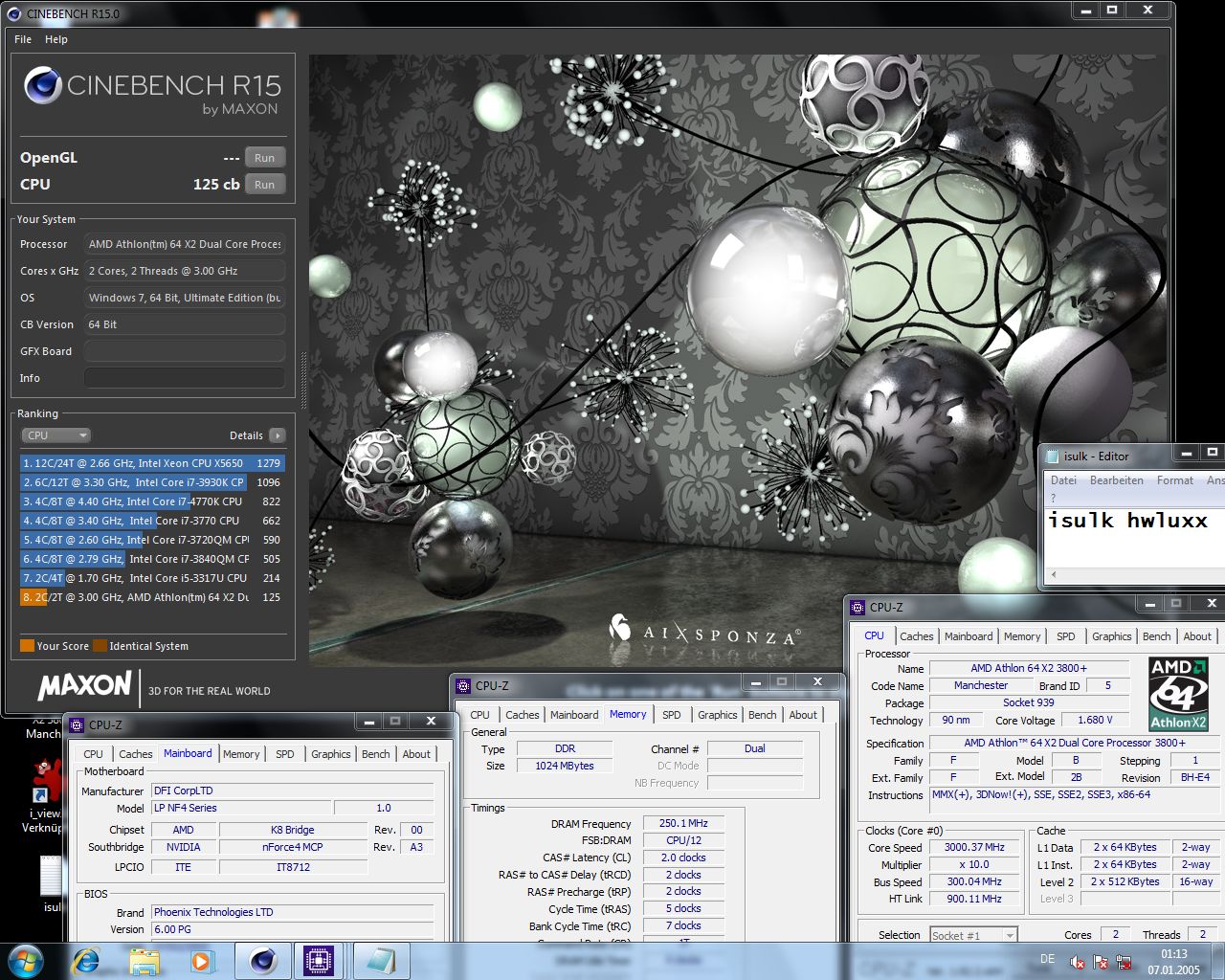Click the isulk Editor horizontal scrollbar left arrow

pyautogui.click(x=1054, y=575)
